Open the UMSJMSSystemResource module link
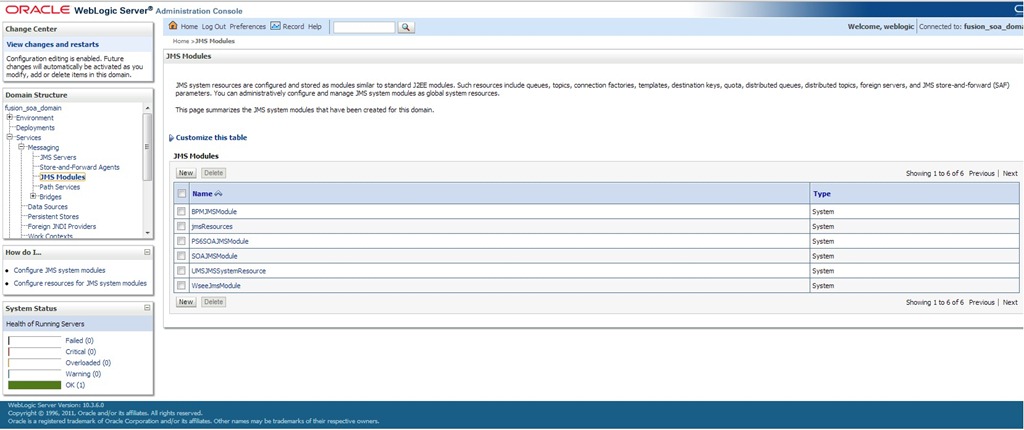 [x=228, y=271]
